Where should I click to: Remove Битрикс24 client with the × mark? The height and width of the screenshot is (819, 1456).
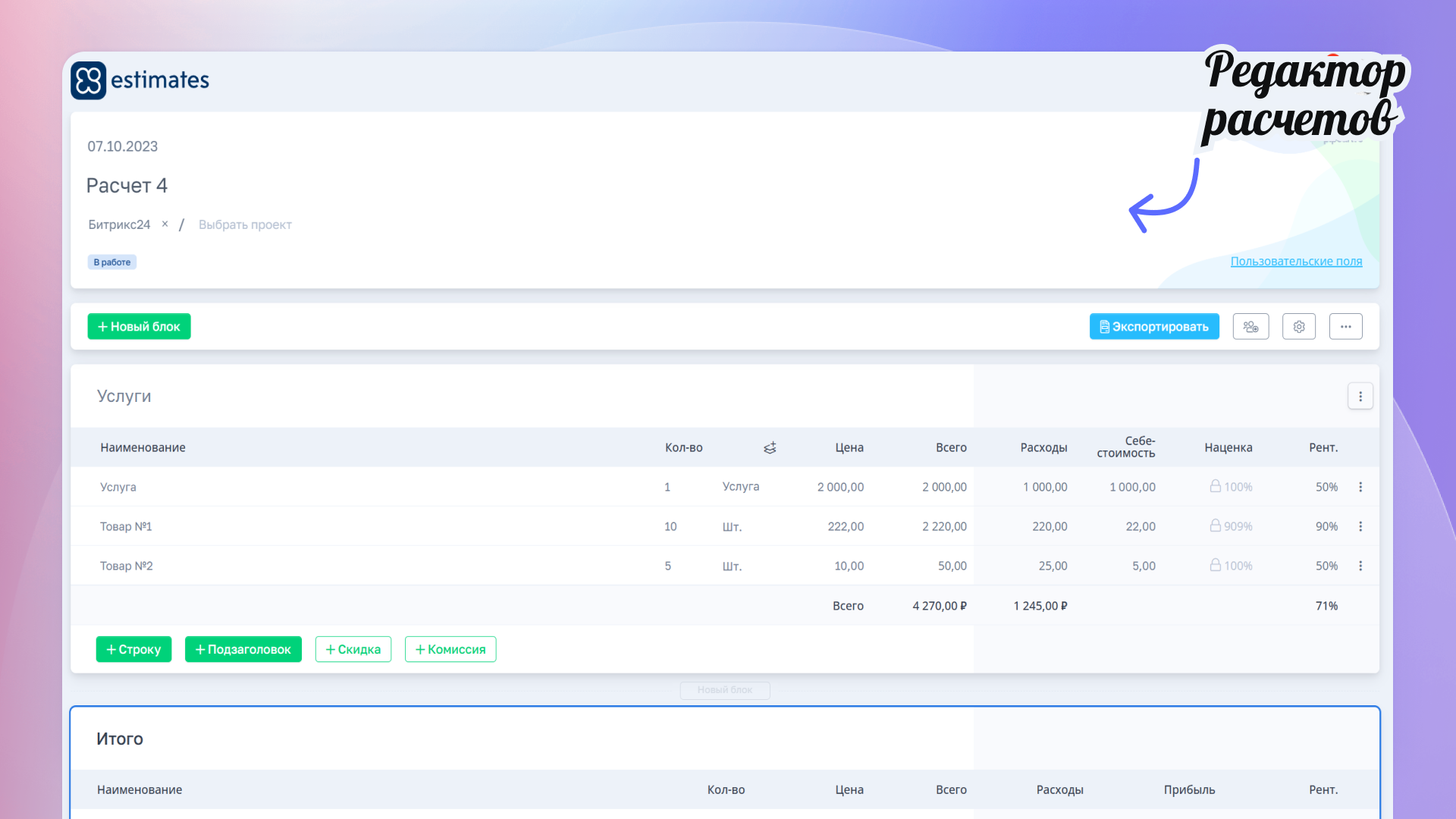coord(165,224)
